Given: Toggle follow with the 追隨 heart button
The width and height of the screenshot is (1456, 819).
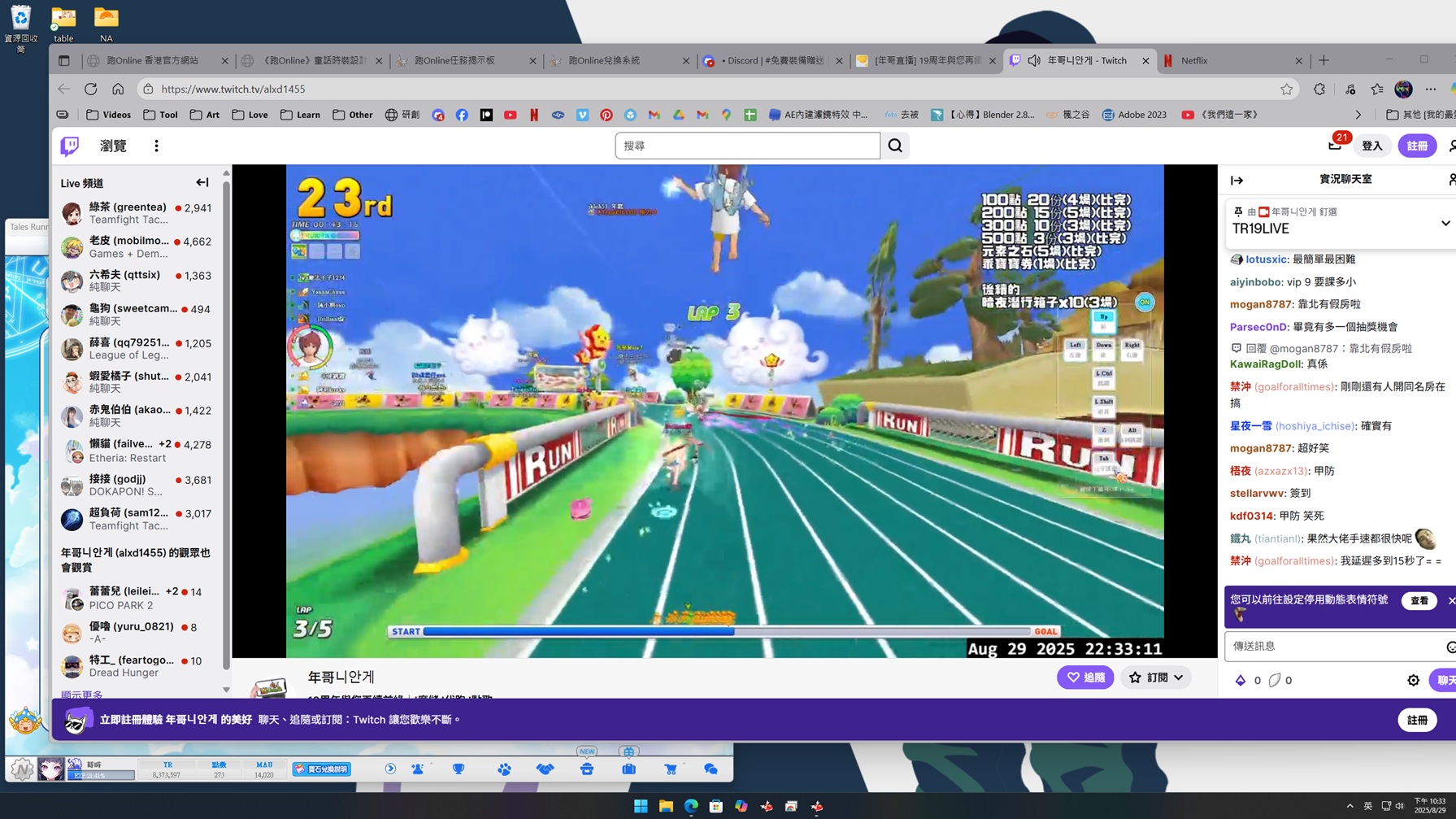Looking at the screenshot, I should 1084,677.
